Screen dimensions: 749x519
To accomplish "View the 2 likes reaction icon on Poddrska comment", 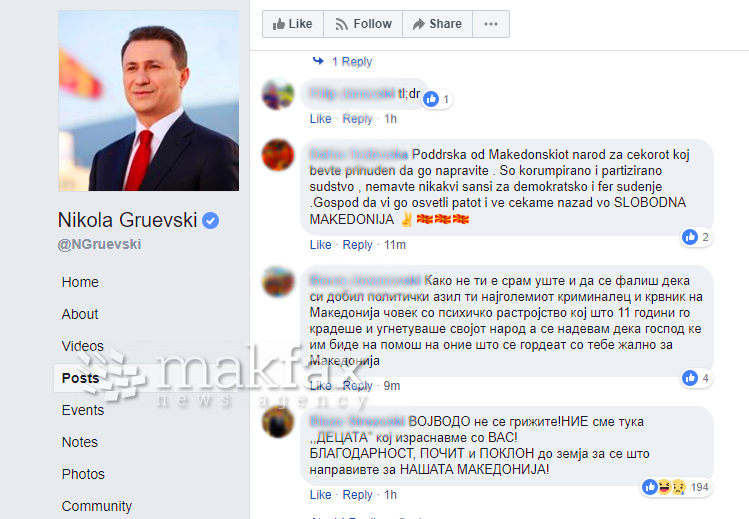I will pyautogui.click(x=690, y=237).
